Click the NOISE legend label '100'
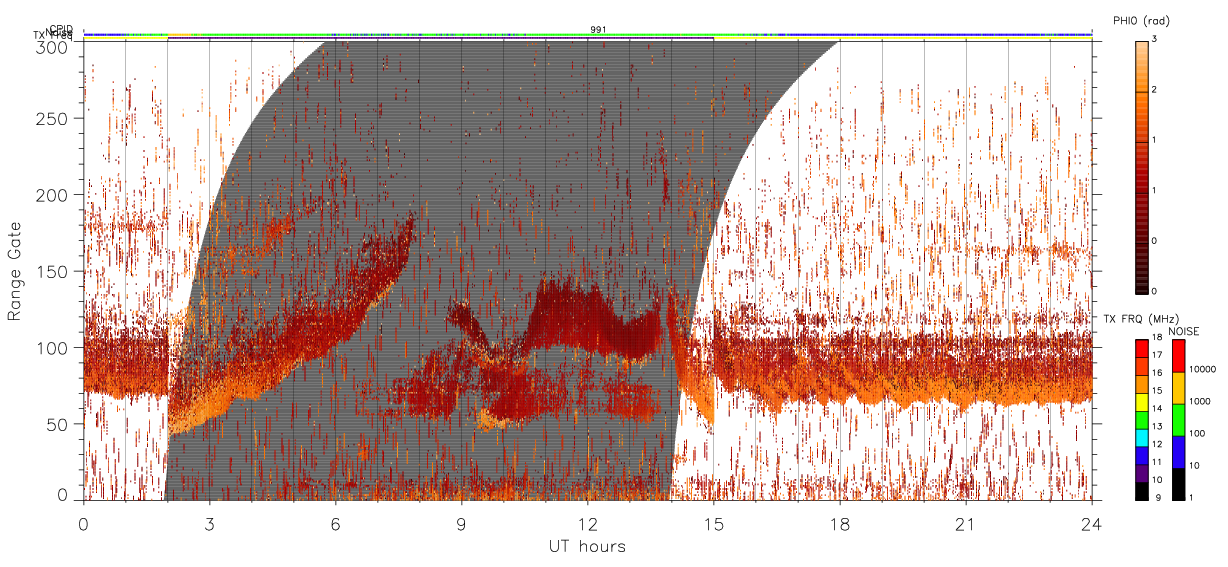Screen dimensions: 1228x567 click(x=1197, y=433)
